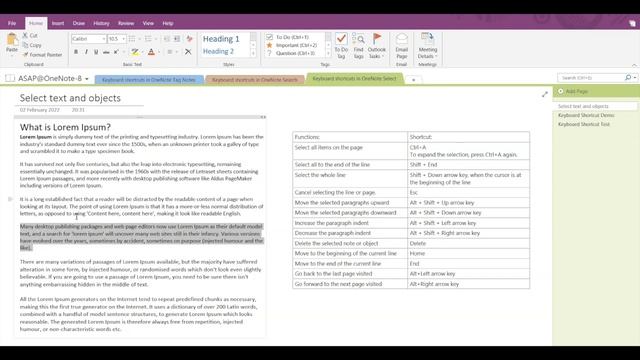Create a new section with plus tab
Image resolution: width=640 pixels, height=360 pixels.
(x=413, y=80)
